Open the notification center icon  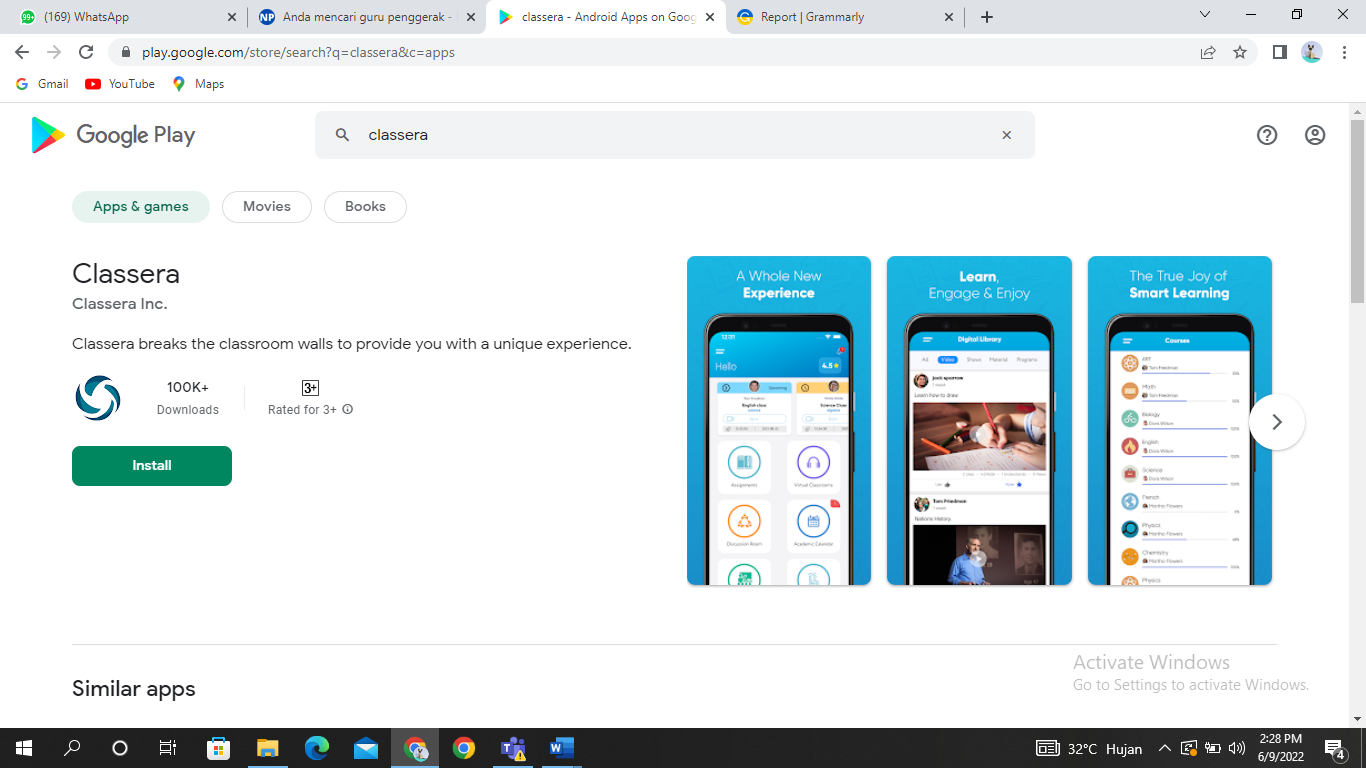1335,748
